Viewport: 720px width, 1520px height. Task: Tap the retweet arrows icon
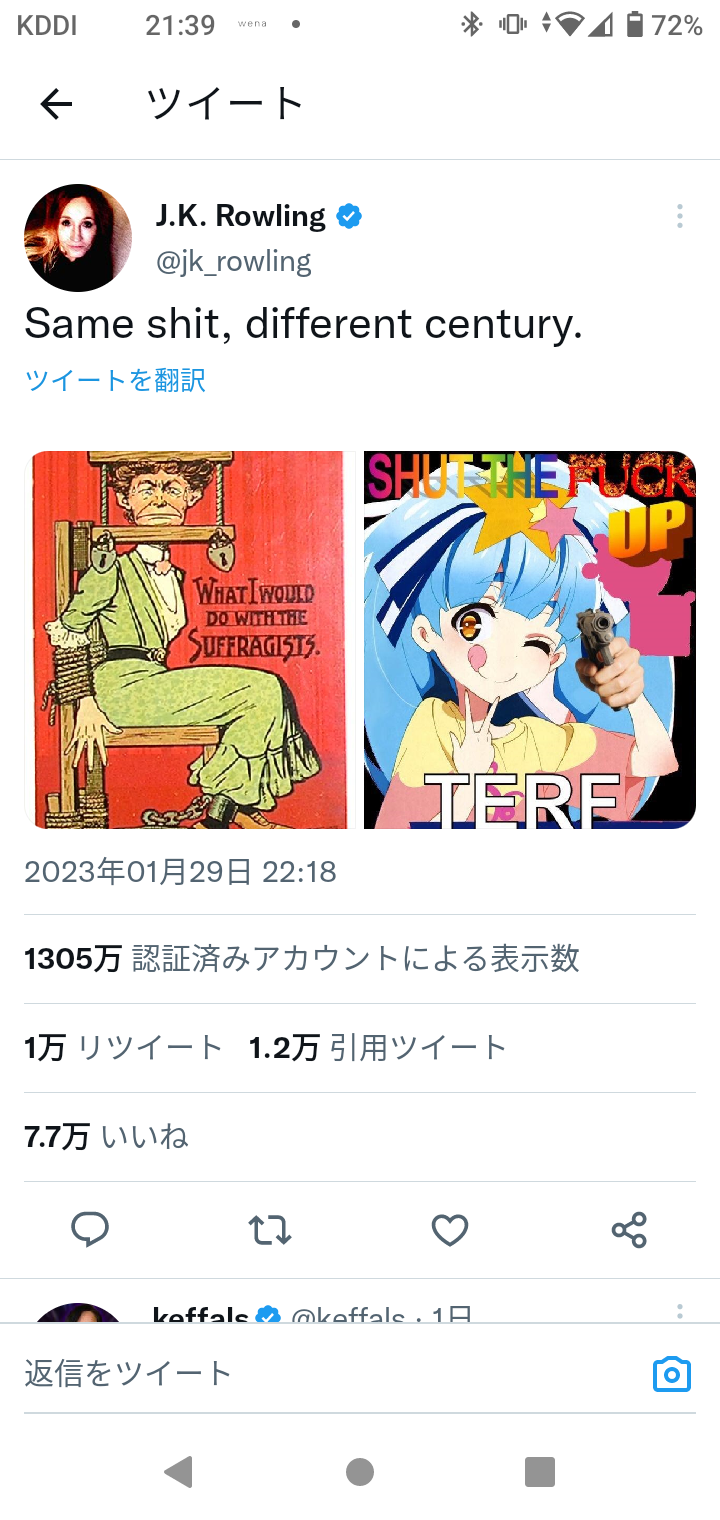tap(269, 1230)
